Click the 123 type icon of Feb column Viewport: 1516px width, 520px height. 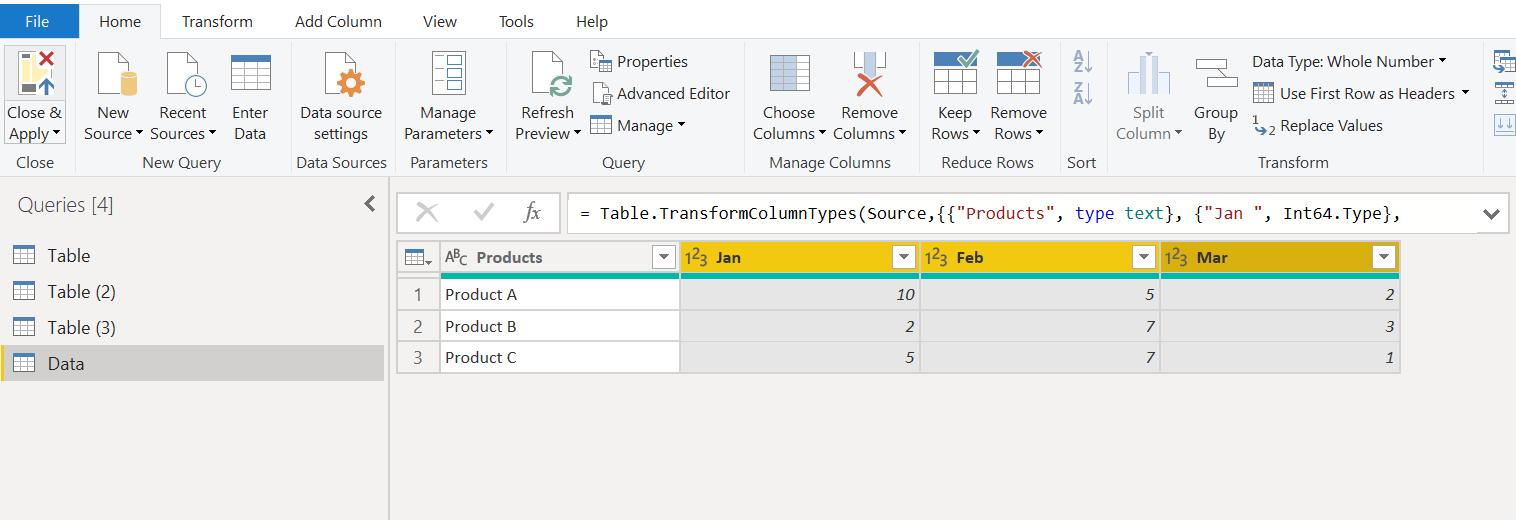pos(936,258)
